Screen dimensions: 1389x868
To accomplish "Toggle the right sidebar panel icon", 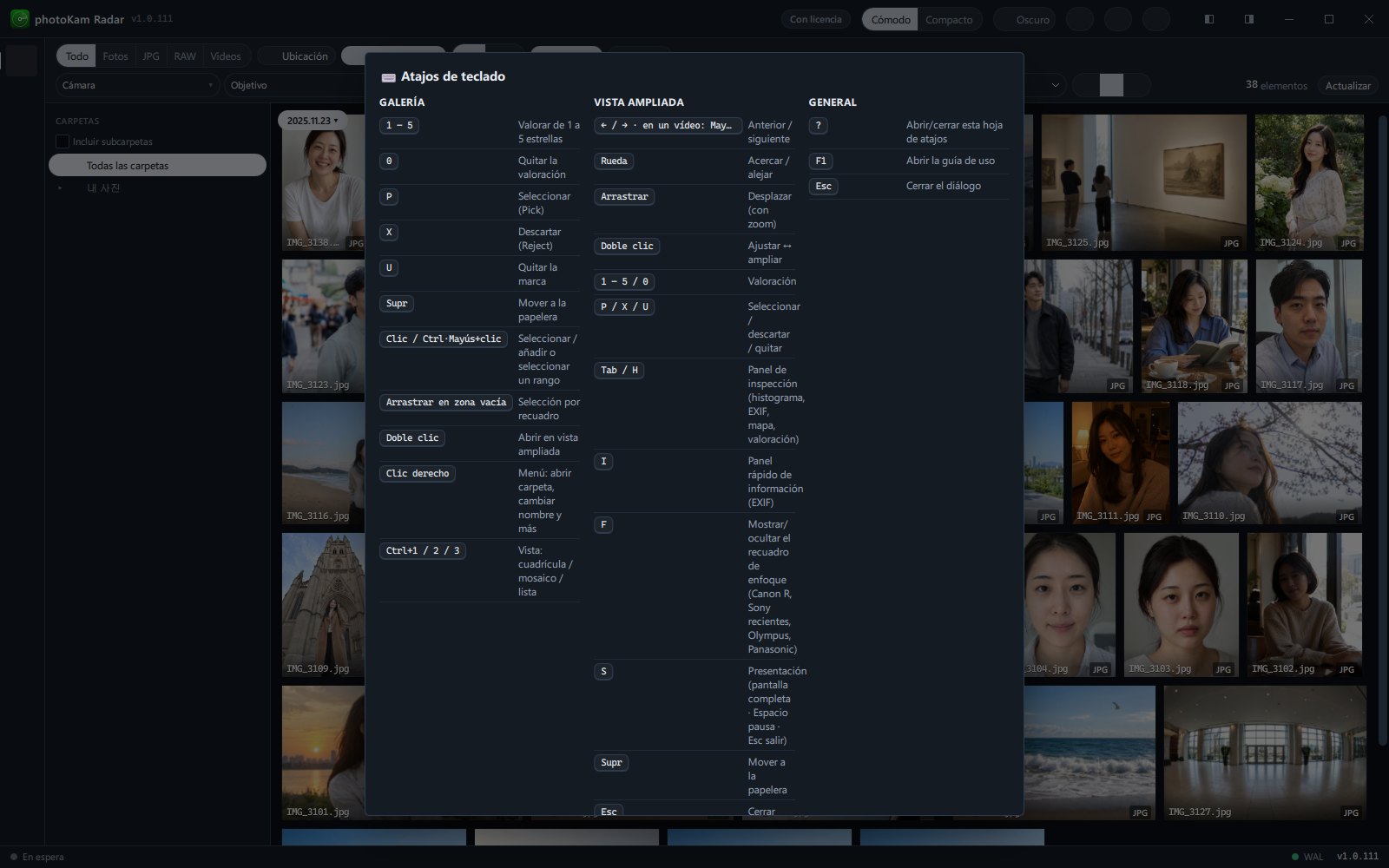I will [x=1248, y=19].
